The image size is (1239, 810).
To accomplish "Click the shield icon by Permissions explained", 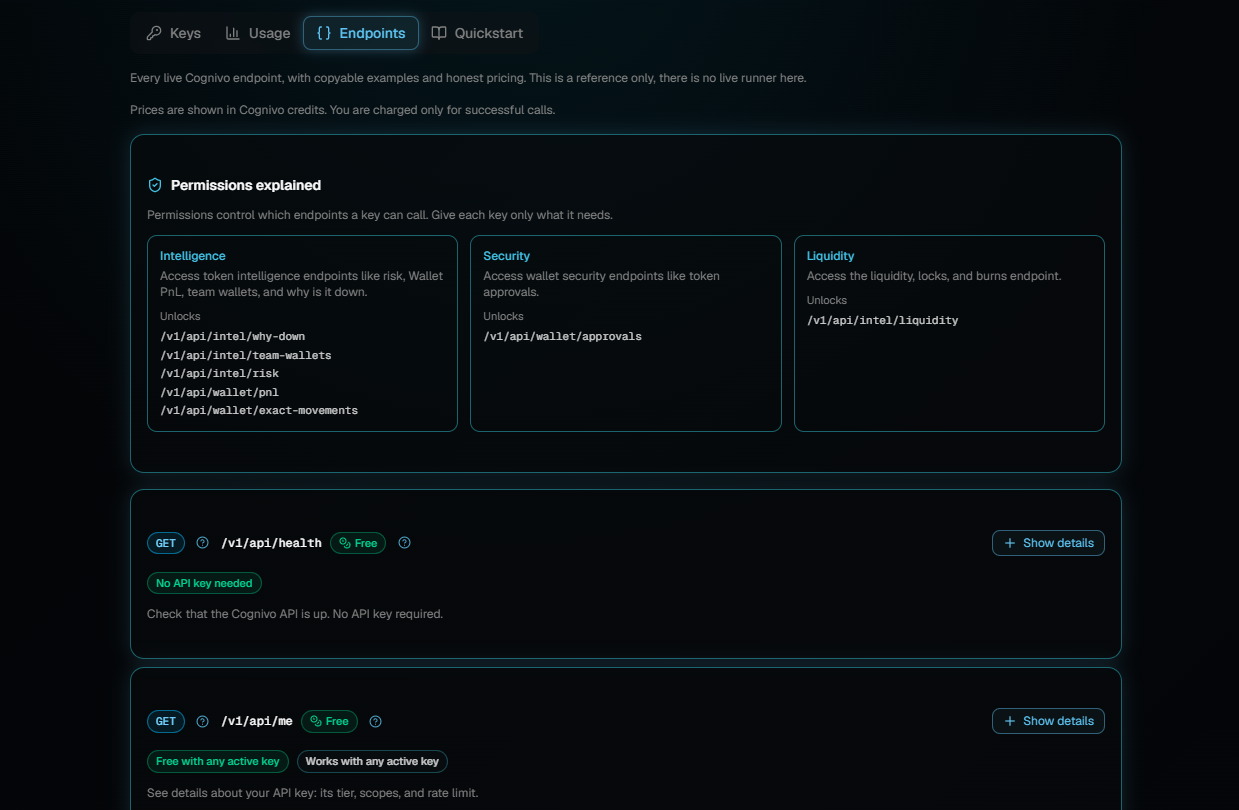I will click(155, 185).
